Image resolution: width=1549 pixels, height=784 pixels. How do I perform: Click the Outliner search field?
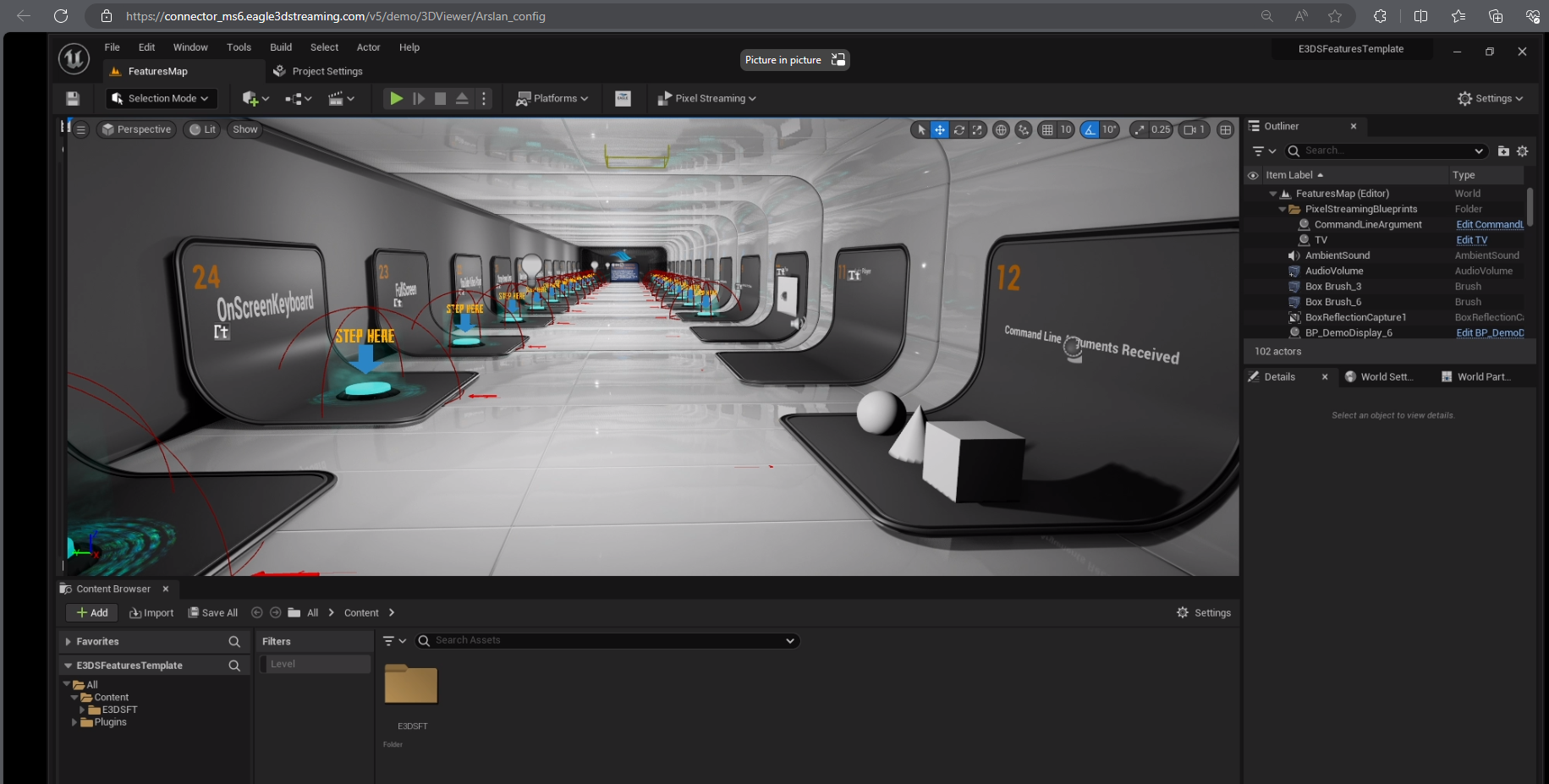(1387, 151)
